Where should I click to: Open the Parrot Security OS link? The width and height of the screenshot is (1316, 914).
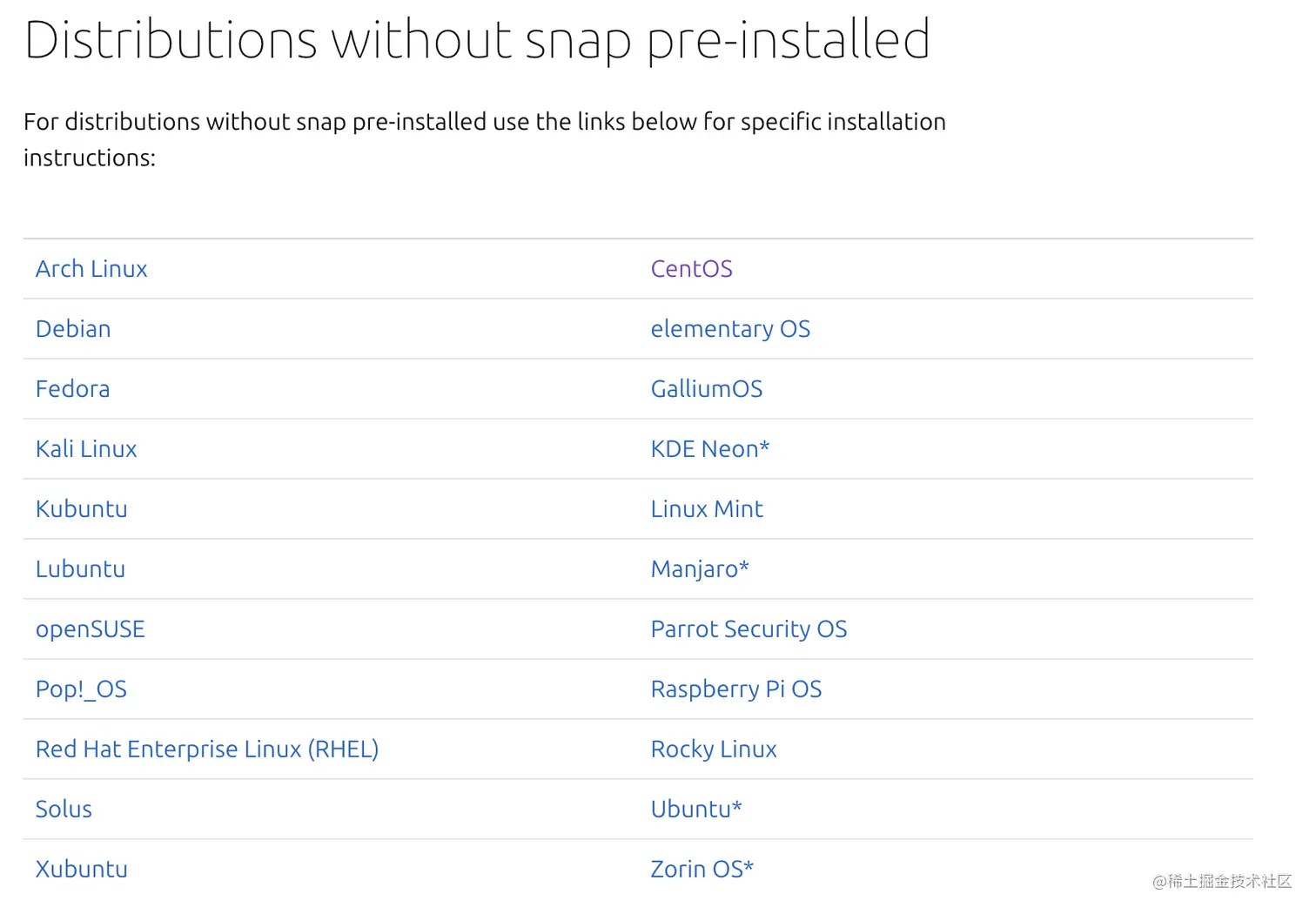[749, 629]
